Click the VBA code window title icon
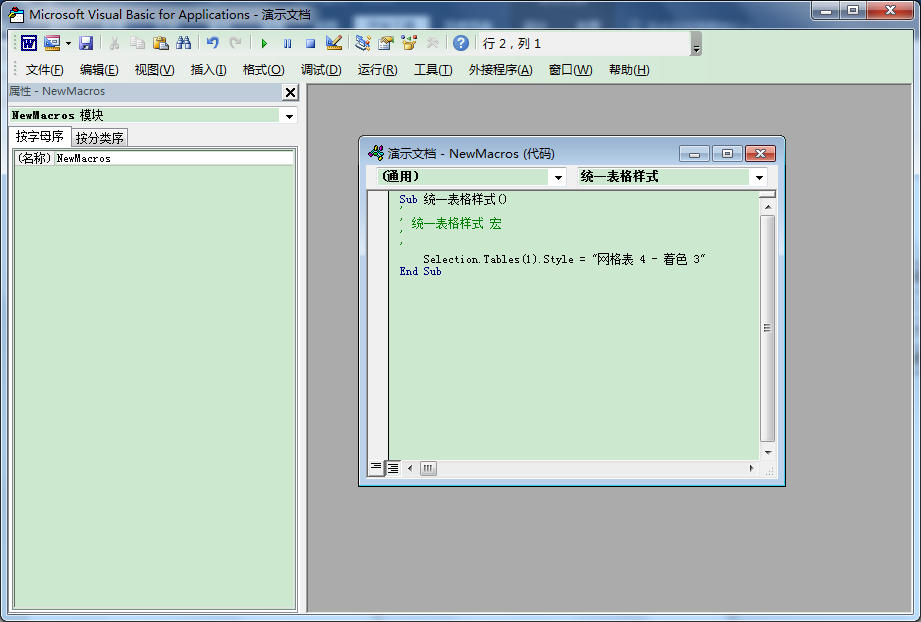The width and height of the screenshot is (921, 622). click(x=376, y=153)
